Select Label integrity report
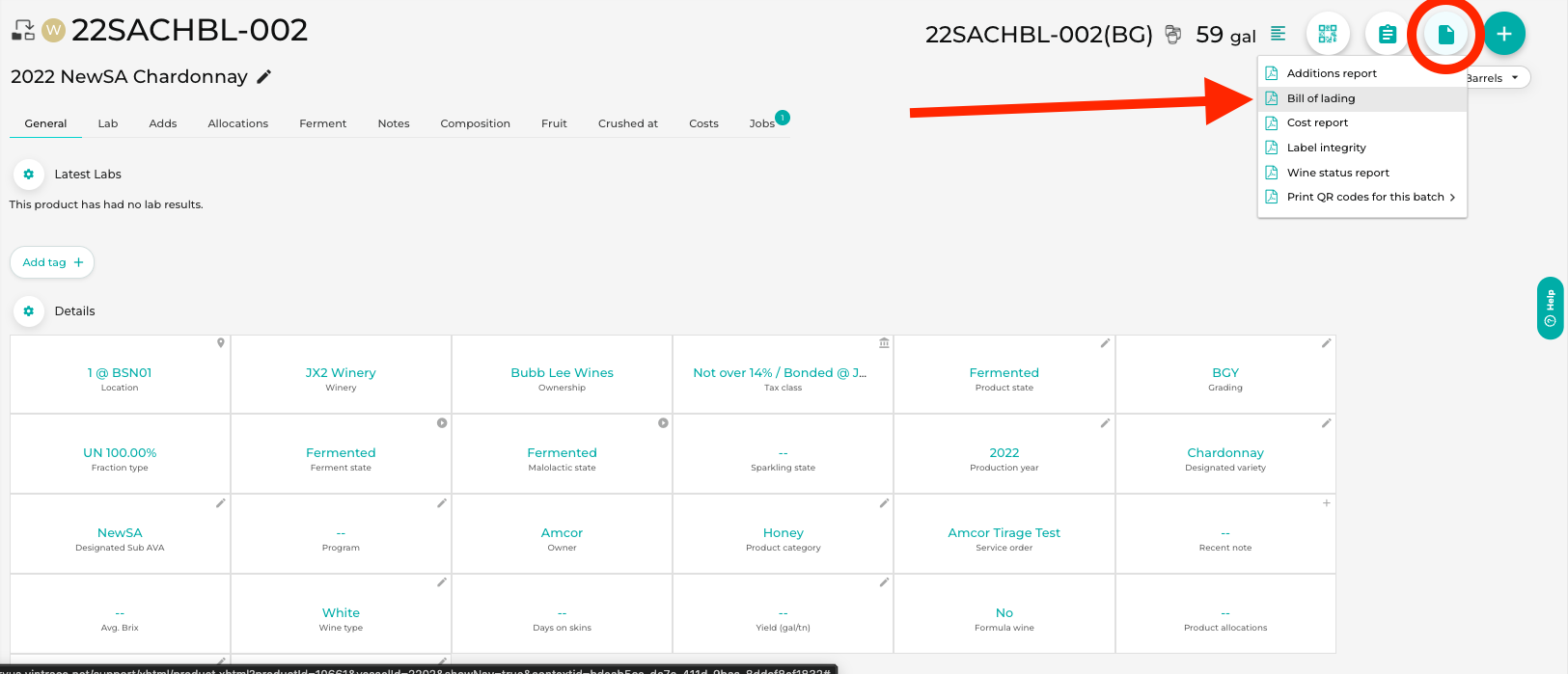Screen dimensions: 1568x674 (1362, 148)
